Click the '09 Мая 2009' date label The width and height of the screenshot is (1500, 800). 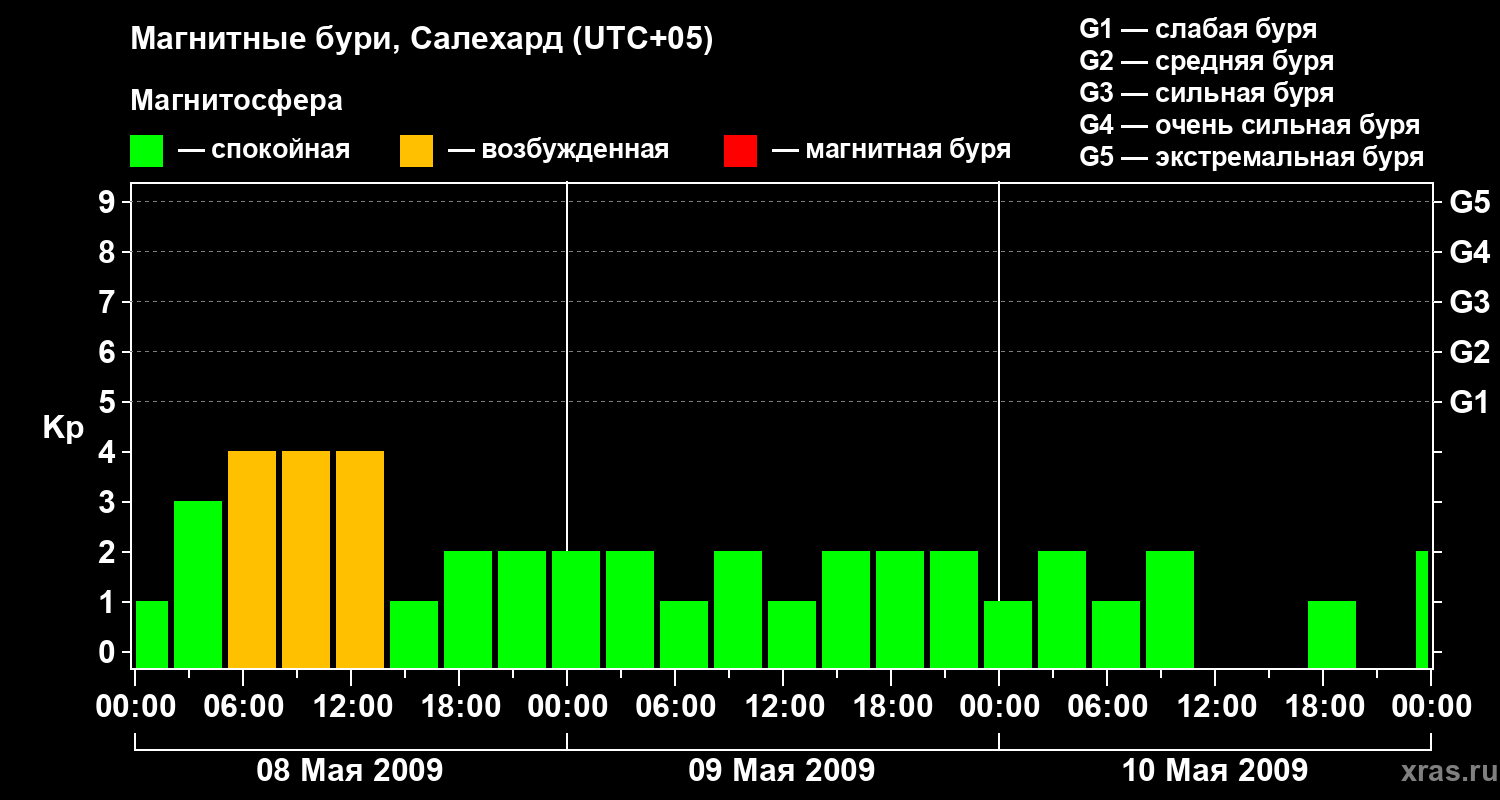pyautogui.click(x=782, y=770)
